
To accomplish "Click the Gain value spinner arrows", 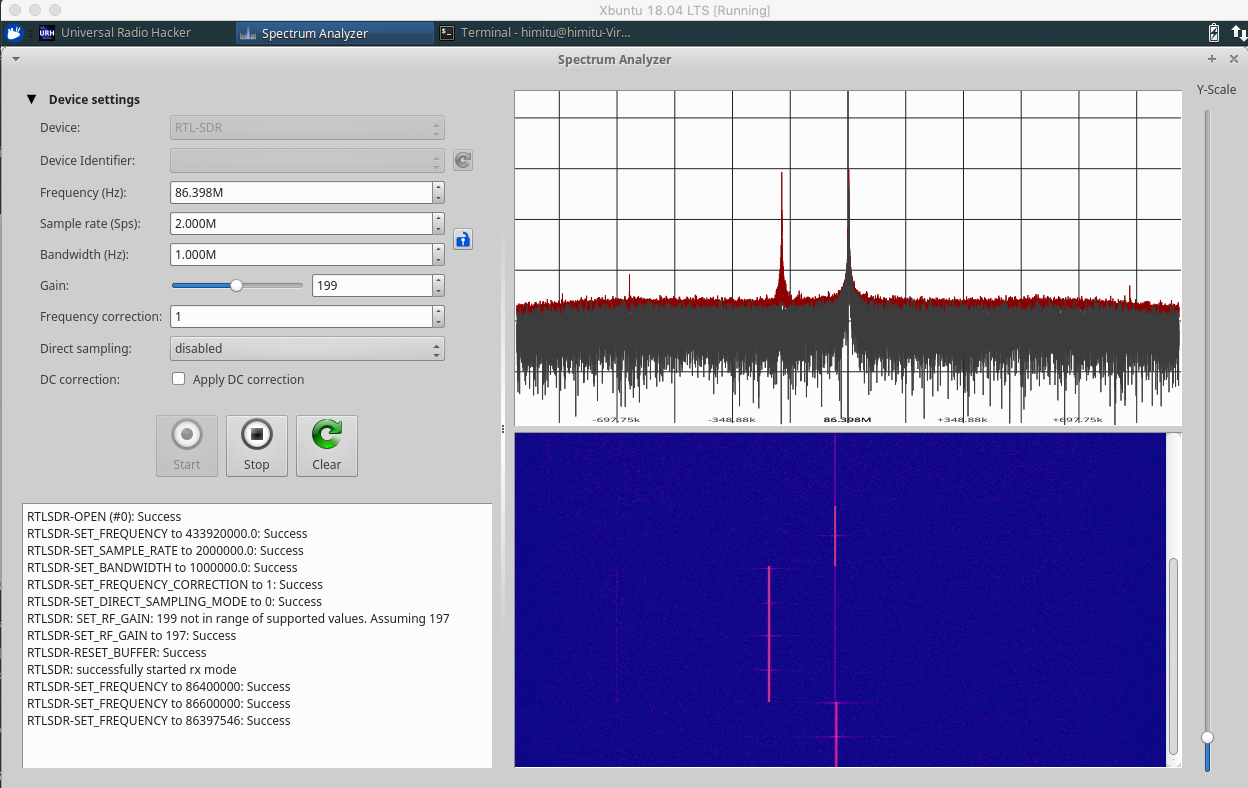I will [x=438, y=285].
